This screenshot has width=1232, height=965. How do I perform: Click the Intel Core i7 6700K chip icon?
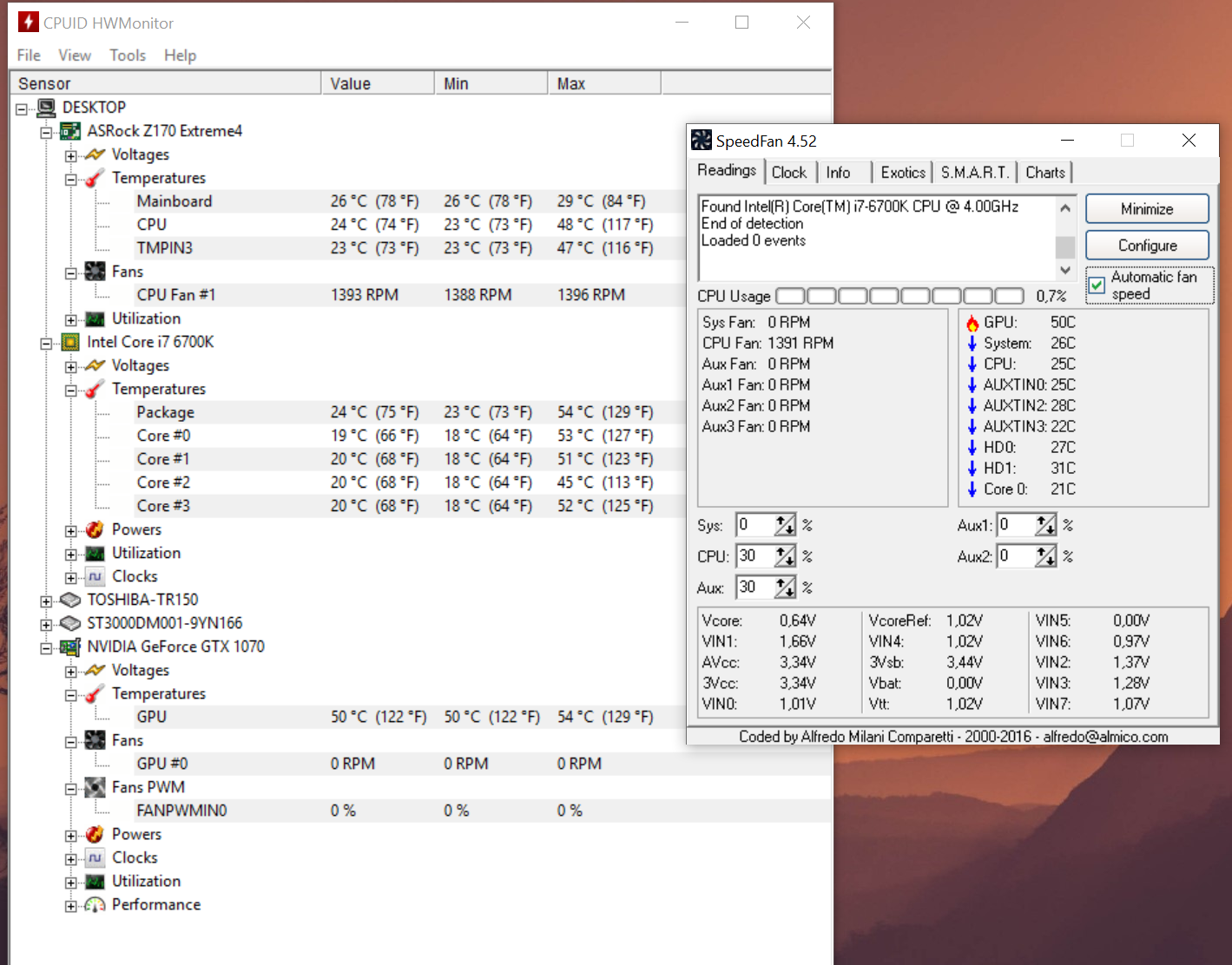click(x=70, y=342)
